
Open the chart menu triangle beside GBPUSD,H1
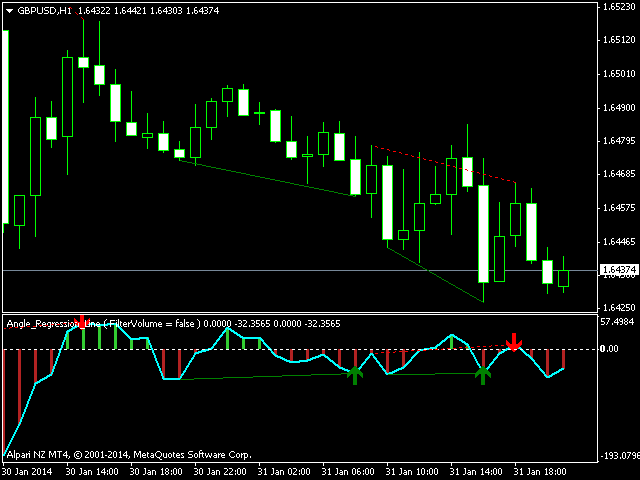coord(9,11)
